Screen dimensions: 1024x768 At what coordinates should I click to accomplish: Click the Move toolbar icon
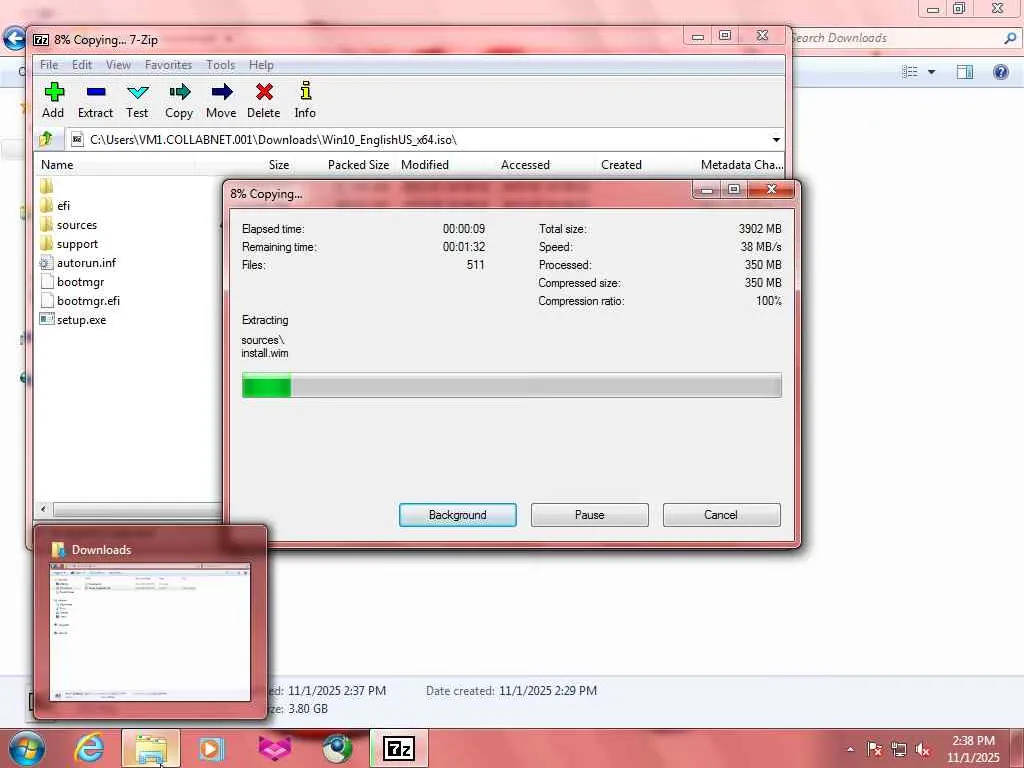tap(221, 100)
